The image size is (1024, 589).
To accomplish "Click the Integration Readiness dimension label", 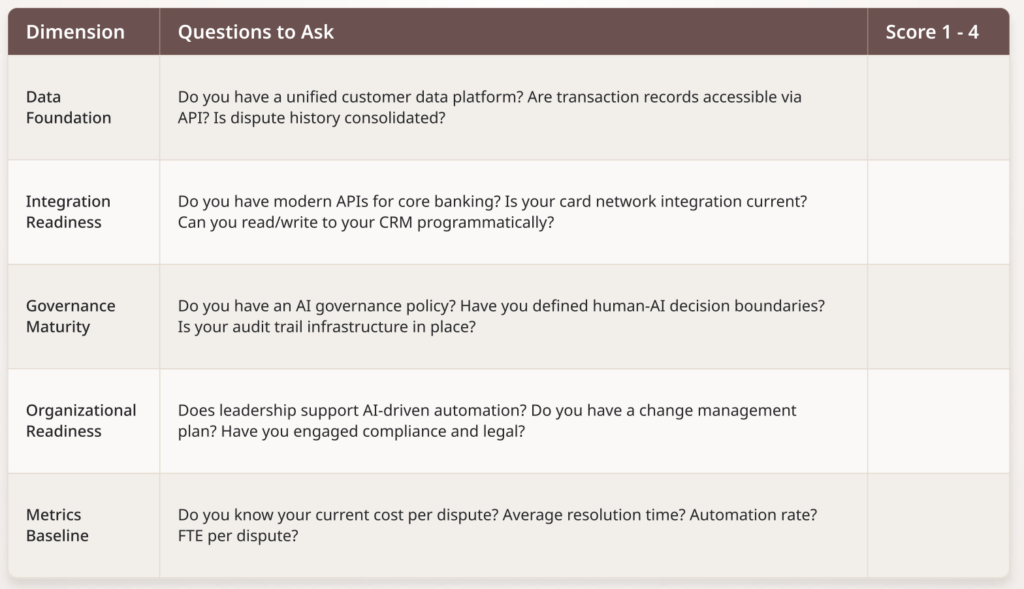I will (68, 212).
